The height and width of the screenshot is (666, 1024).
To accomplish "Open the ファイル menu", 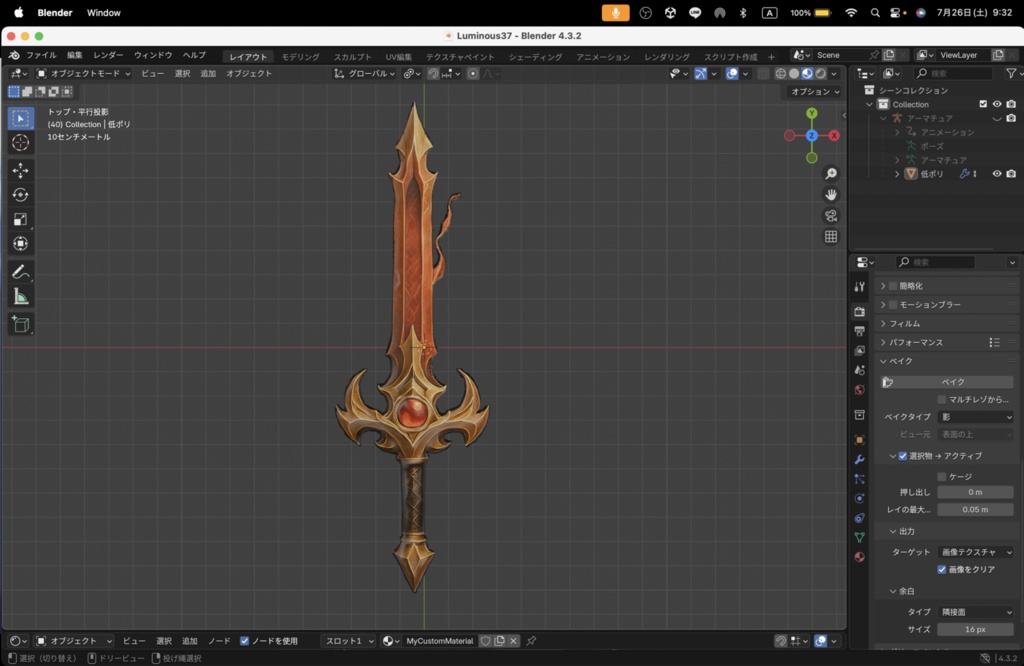I will tap(38, 56).
